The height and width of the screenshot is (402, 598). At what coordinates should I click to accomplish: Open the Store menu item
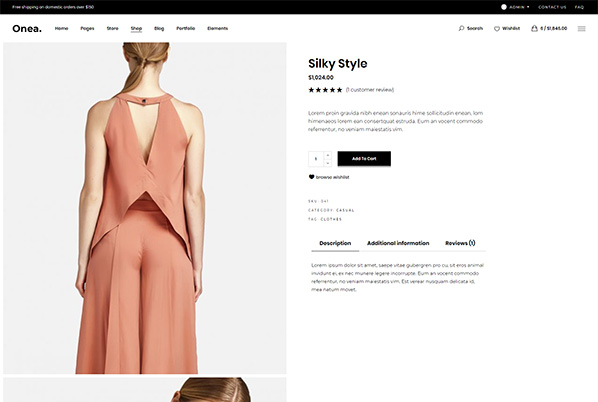pyautogui.click(x=113, y=28)
